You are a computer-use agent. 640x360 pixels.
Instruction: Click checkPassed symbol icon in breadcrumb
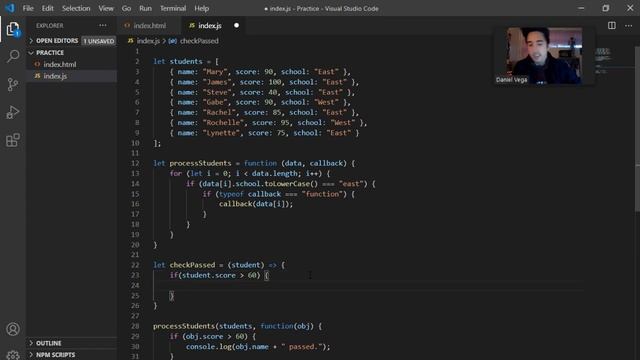173,41
